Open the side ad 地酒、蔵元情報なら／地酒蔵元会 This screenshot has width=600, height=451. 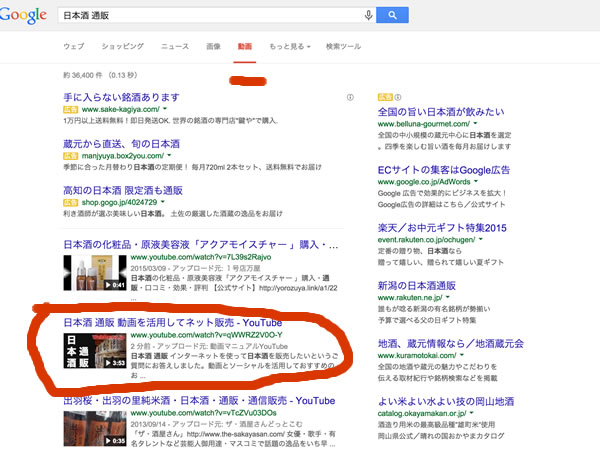(451, 344)
